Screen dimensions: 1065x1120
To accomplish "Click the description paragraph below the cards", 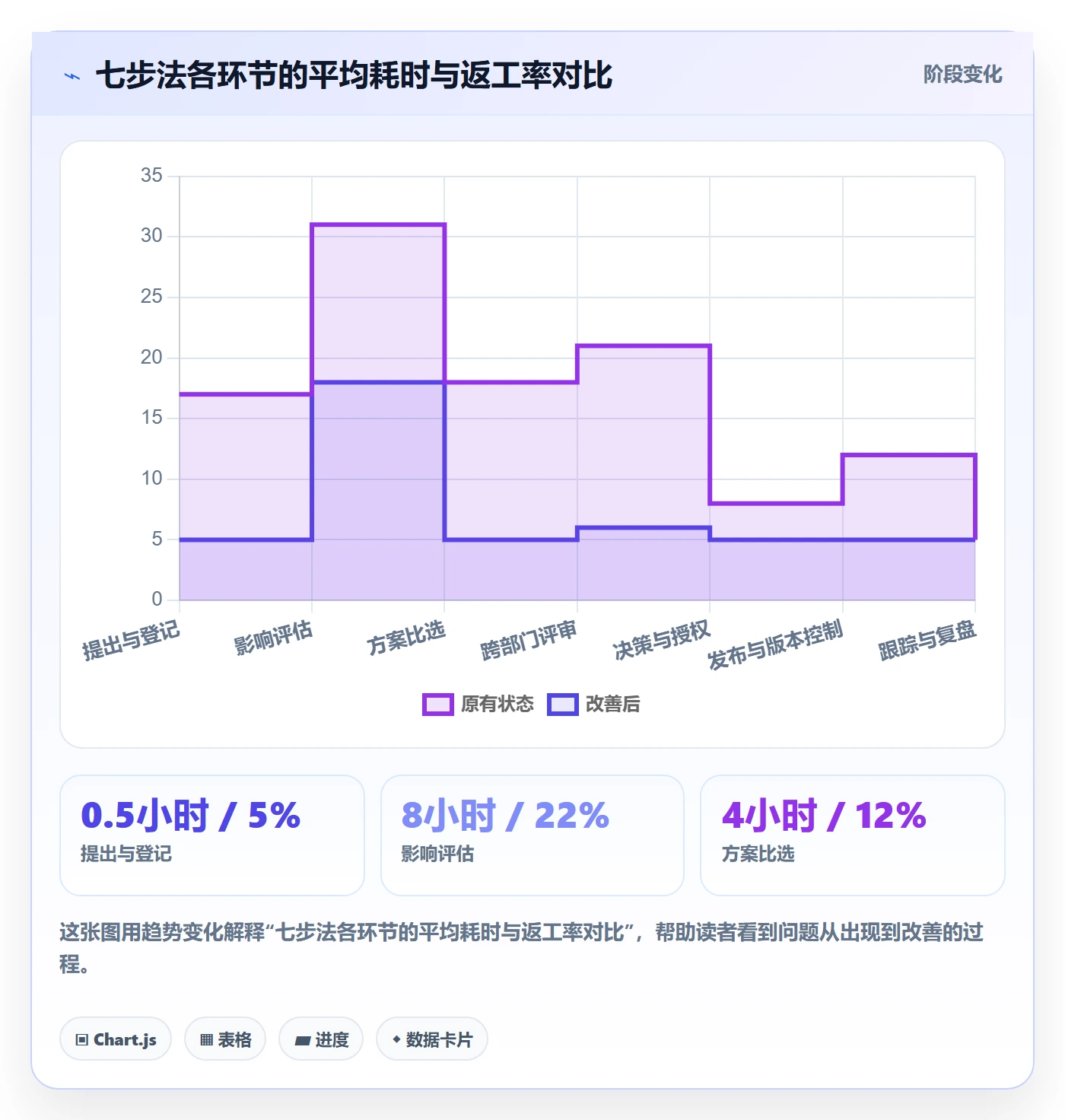I will click(522, 948).
